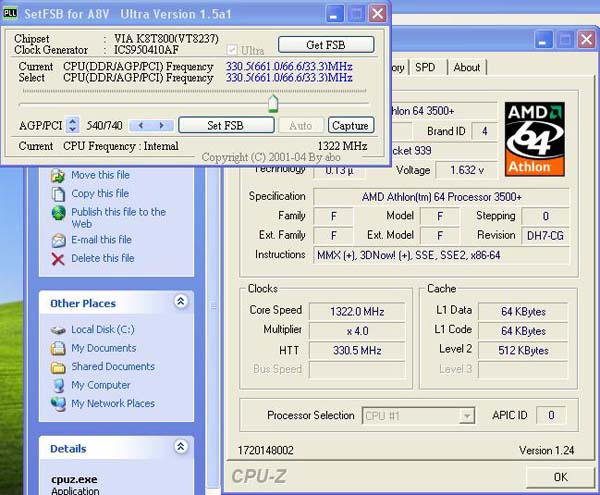Screen dimensions: 600x495
Task: Click the Level 2 value 512 KBytes
Action: tap(523, 350)
